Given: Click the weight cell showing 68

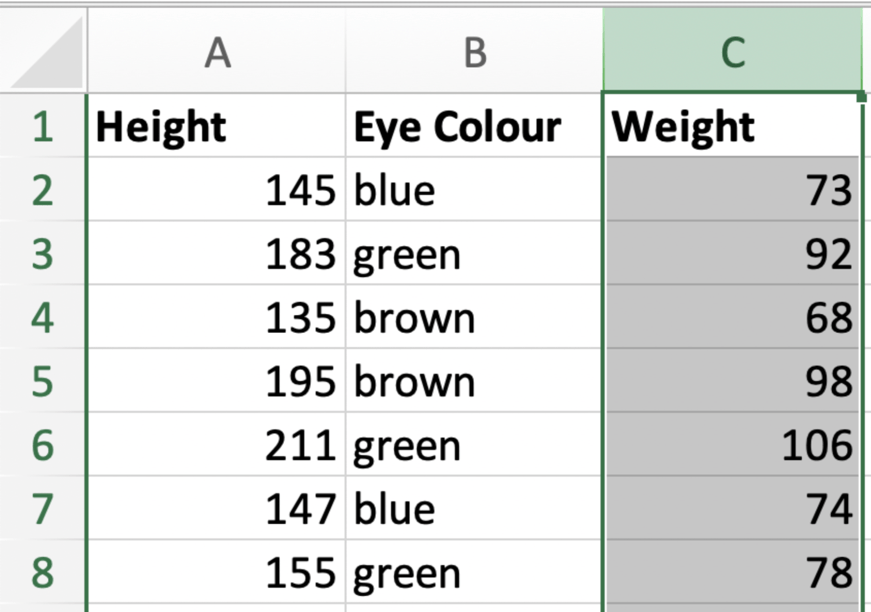Looking at the screenshot, I should click(x=733, y=317).
